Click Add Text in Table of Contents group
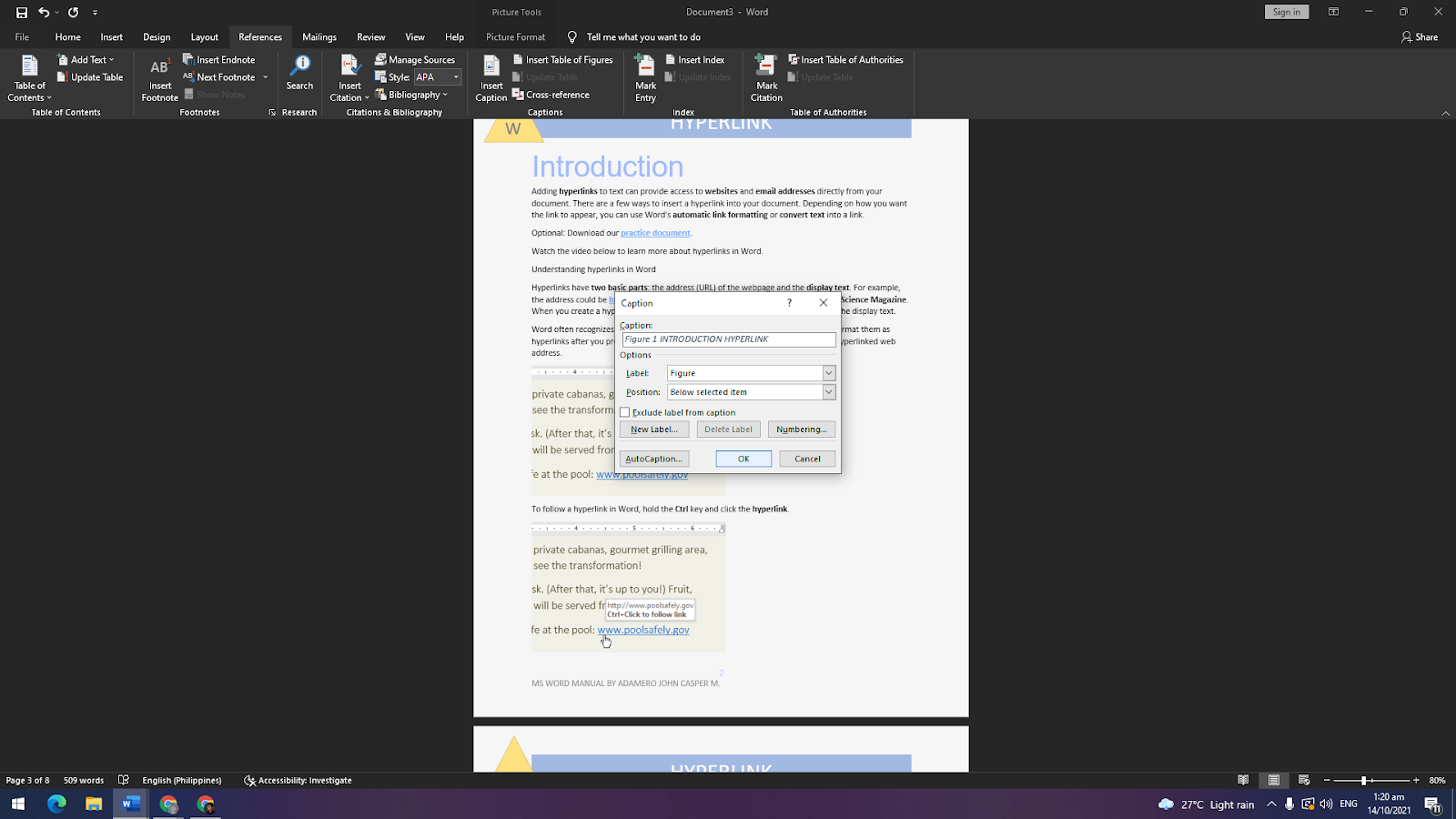The image size is (1456, 819). pyautogui.click(x=86, y=60)
